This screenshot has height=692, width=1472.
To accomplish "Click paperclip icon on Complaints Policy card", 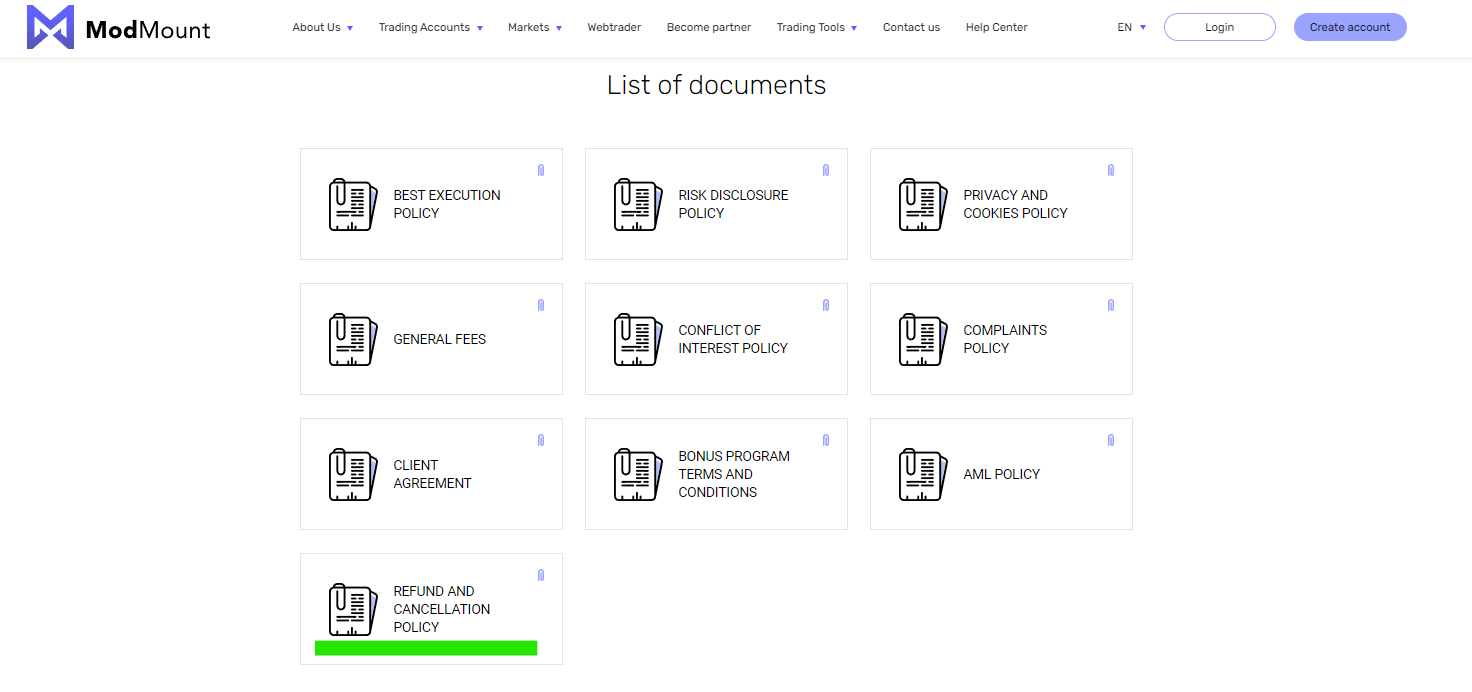I will tap(1111, 305).
